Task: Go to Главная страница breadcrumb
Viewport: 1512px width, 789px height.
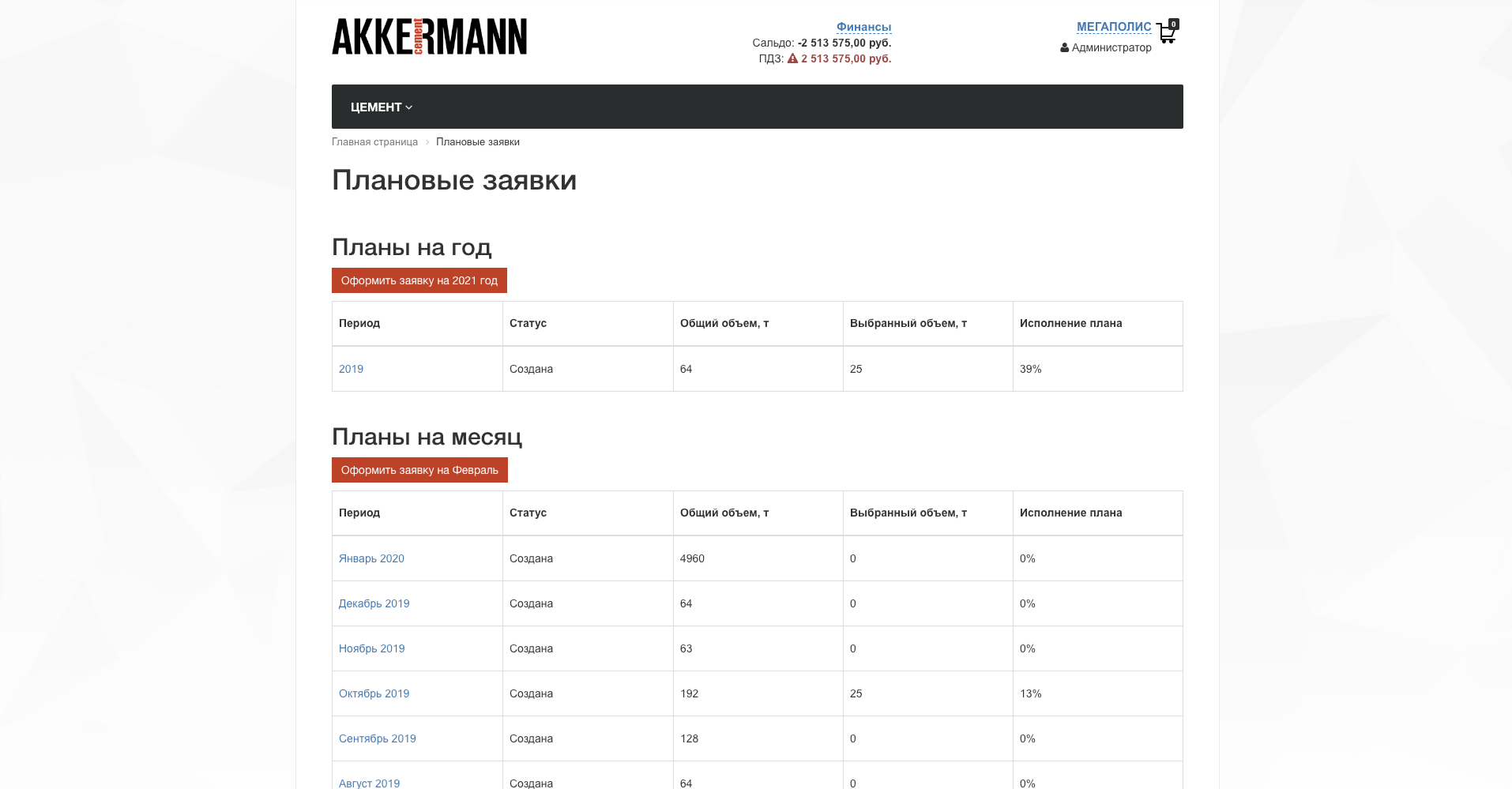Action: tap(374, 142)
